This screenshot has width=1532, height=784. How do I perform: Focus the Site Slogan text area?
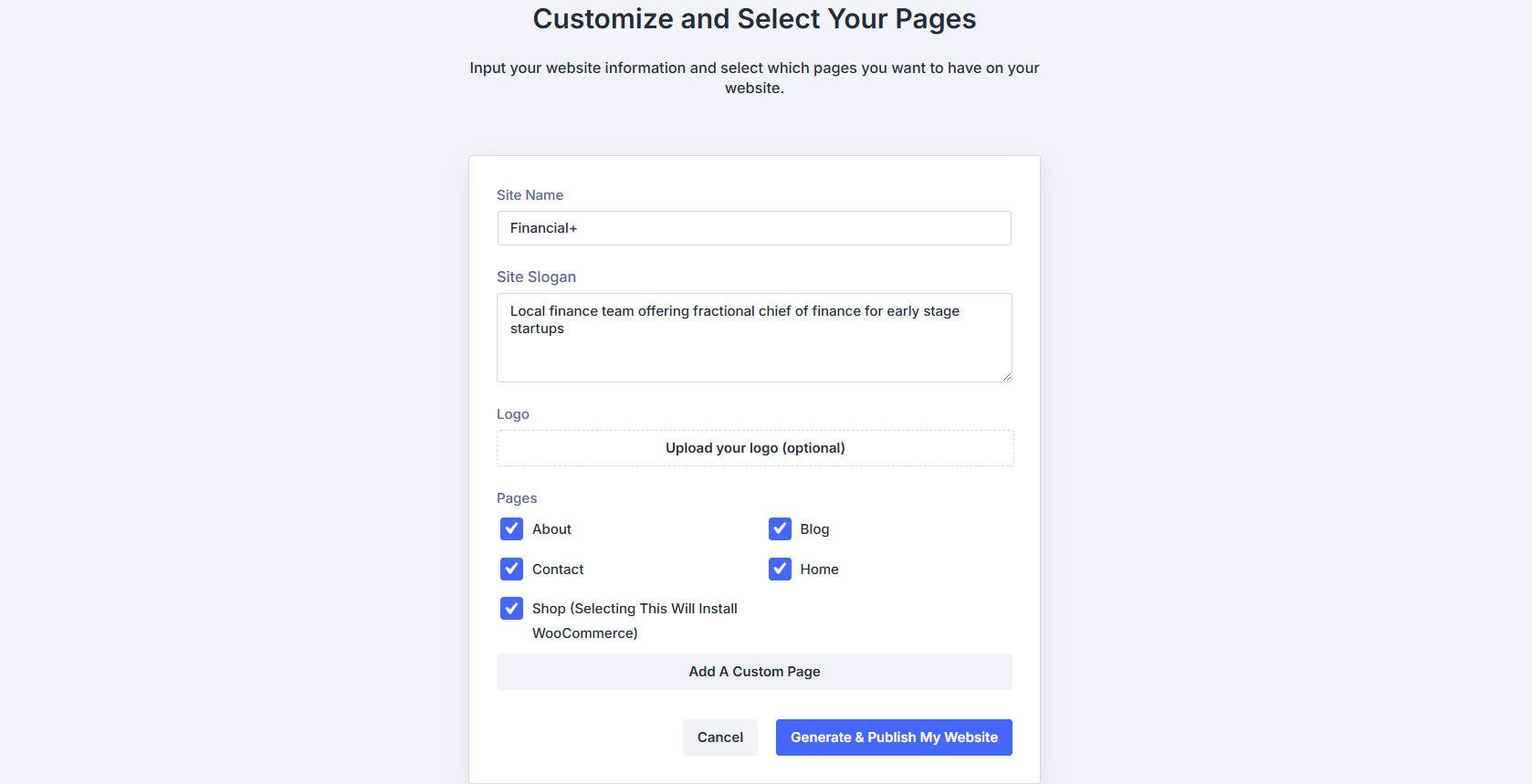tap(753, 337)
